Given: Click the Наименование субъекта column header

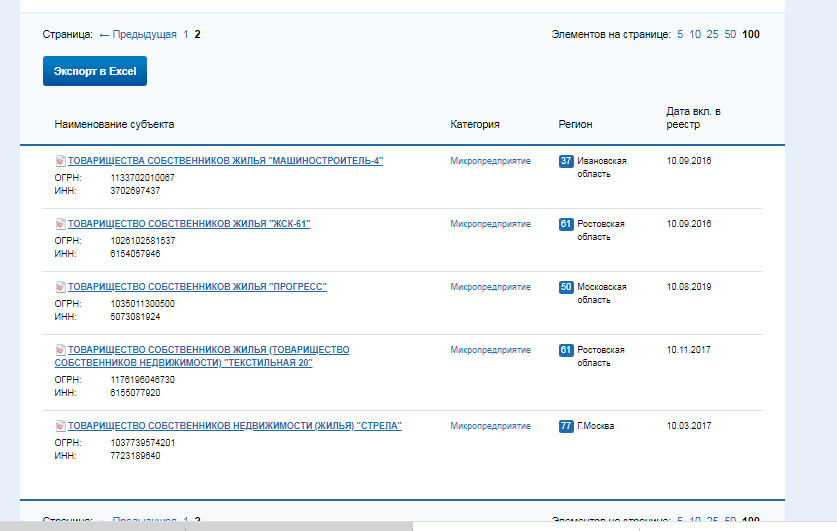Looking at the screenshot, I should (x=114, y=124).
